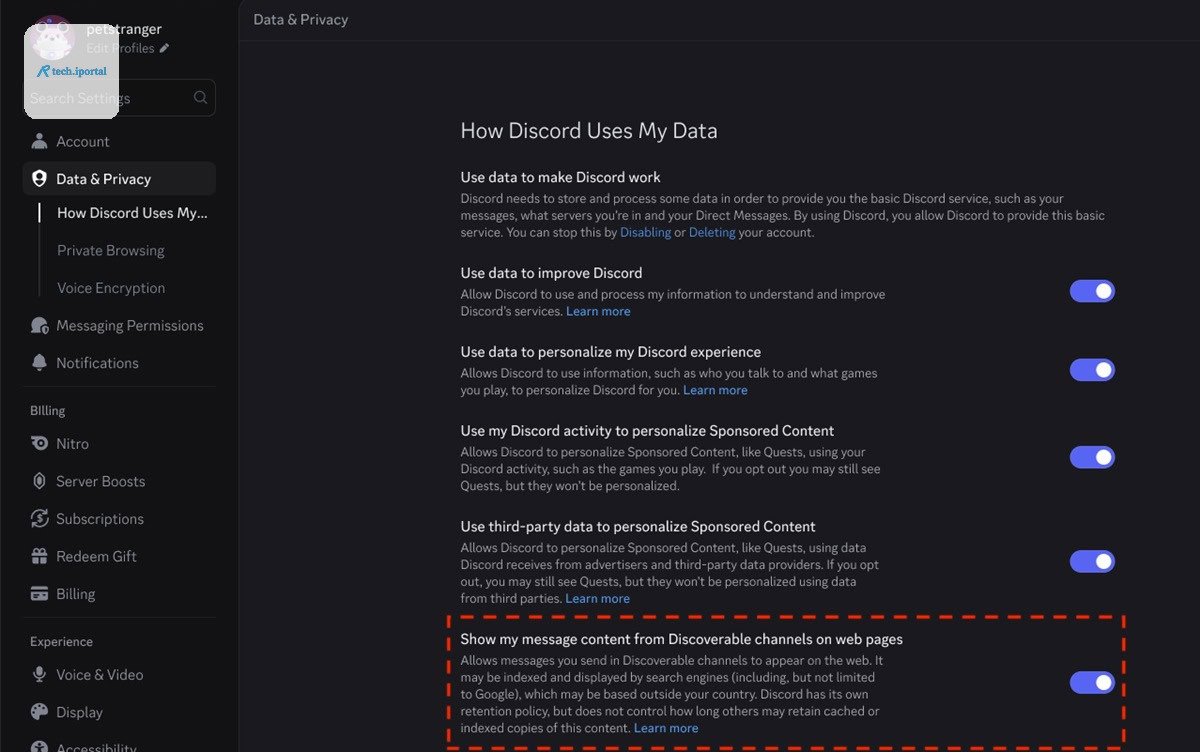Click Use data to make Discord work title
Image resolution: width=1200 pixels, height=752 pixels.
[560, 177]
